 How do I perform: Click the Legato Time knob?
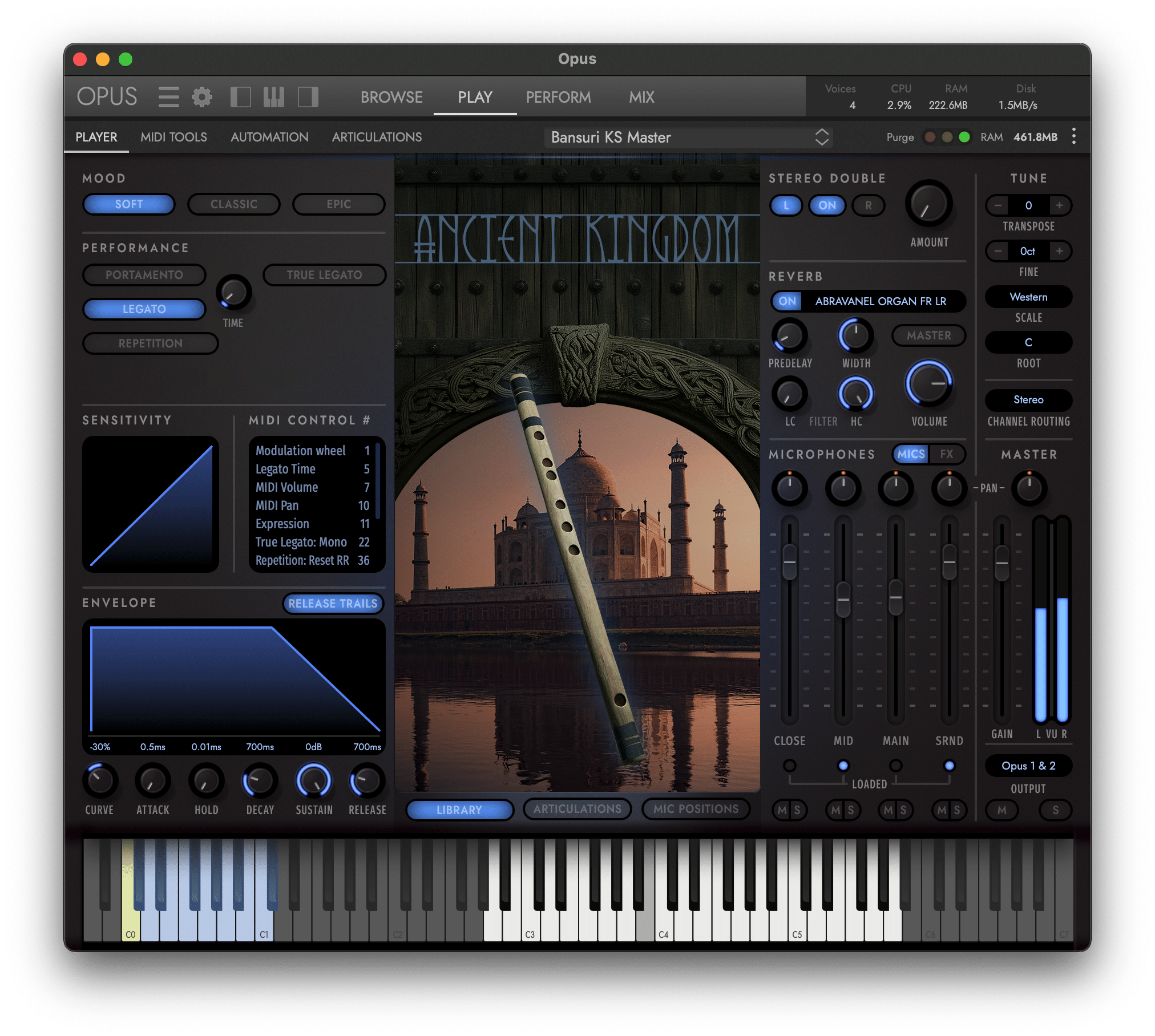(x=233, y=293)
